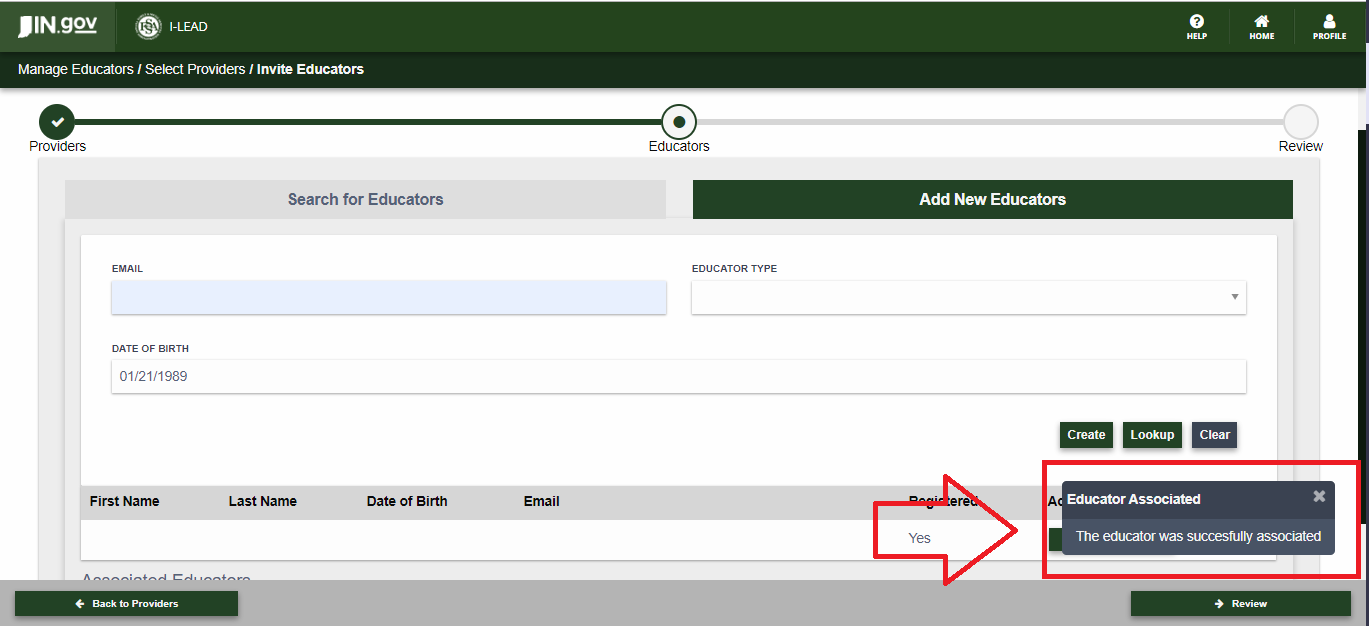Proceed with the bottom Review button
Viewport: 1369px width, 626px height.
pyautogui.click(x=1240, y=604)
